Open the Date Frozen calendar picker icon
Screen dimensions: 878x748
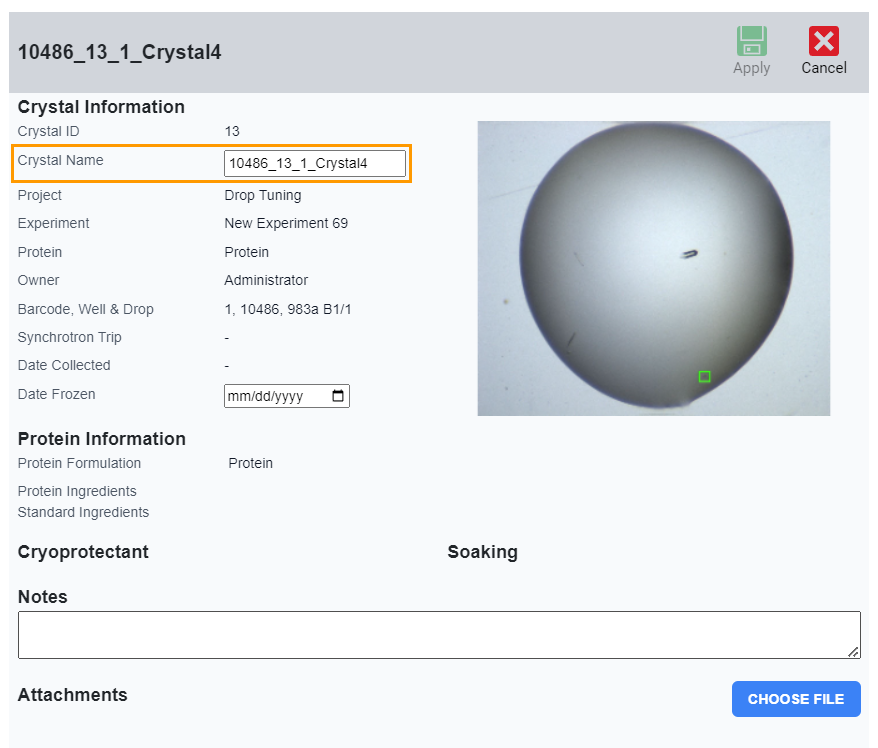click(x=338, y=396)
